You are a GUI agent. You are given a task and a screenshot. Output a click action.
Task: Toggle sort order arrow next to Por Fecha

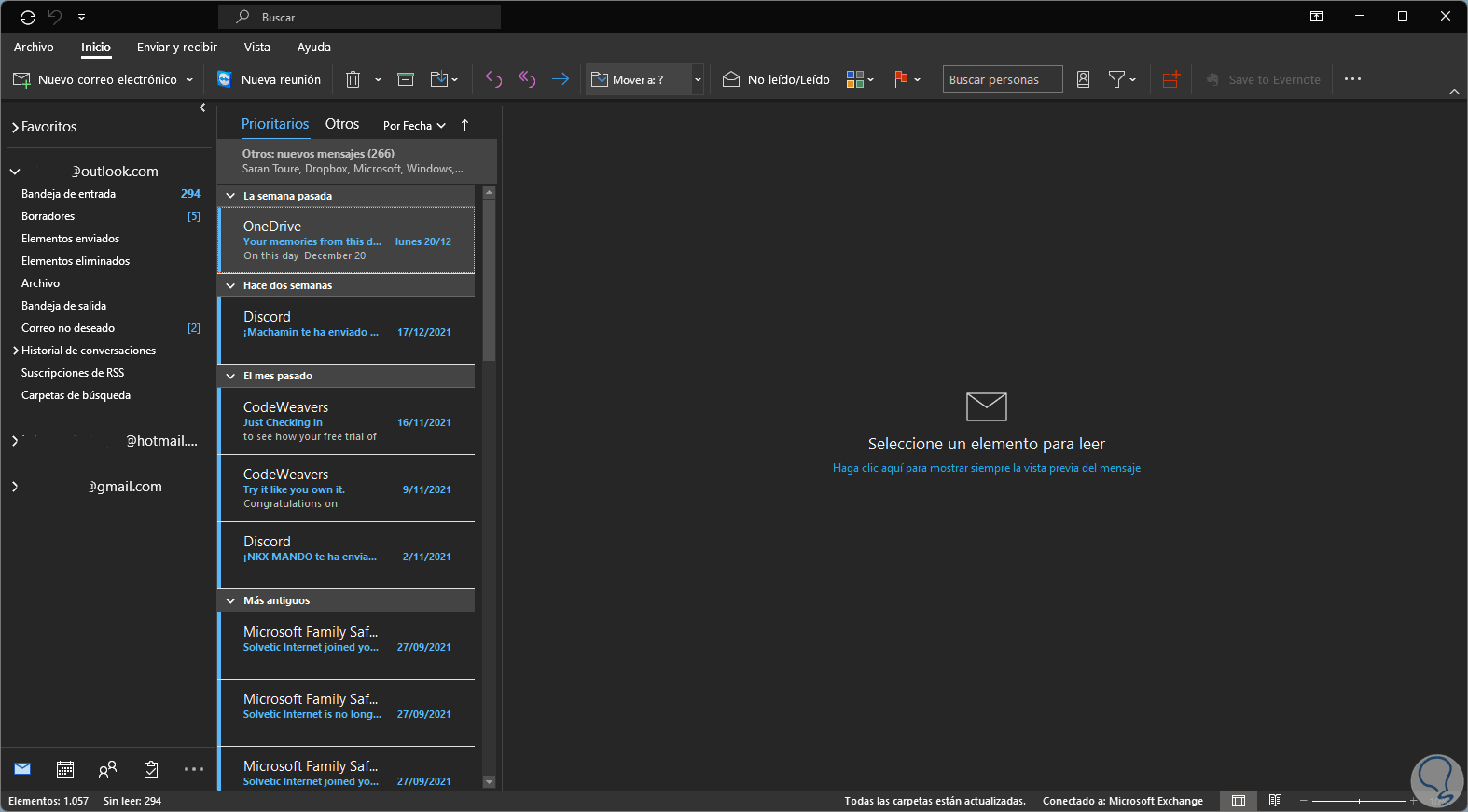pyautogui.click(x=464, y=125)
